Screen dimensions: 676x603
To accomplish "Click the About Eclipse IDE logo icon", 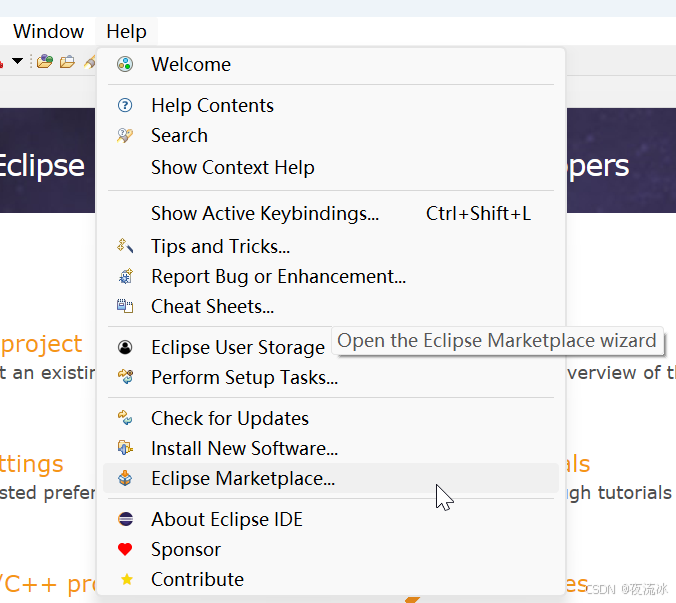I will [125, 519].
